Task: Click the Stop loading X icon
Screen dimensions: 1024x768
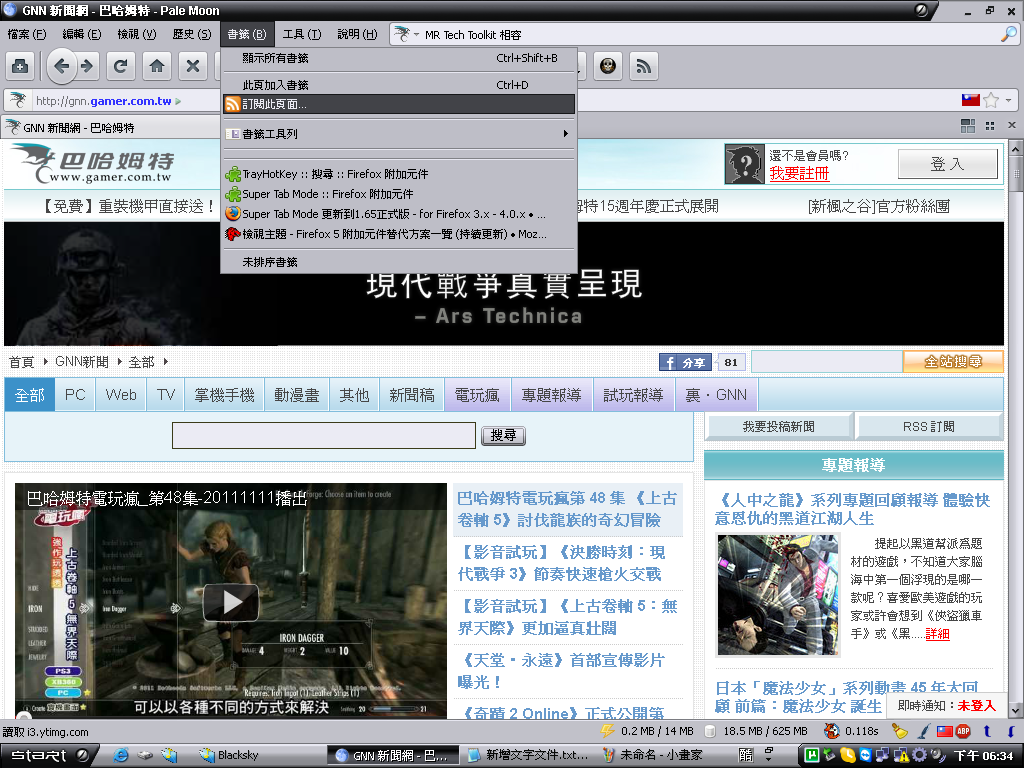Action: point(193,67)
